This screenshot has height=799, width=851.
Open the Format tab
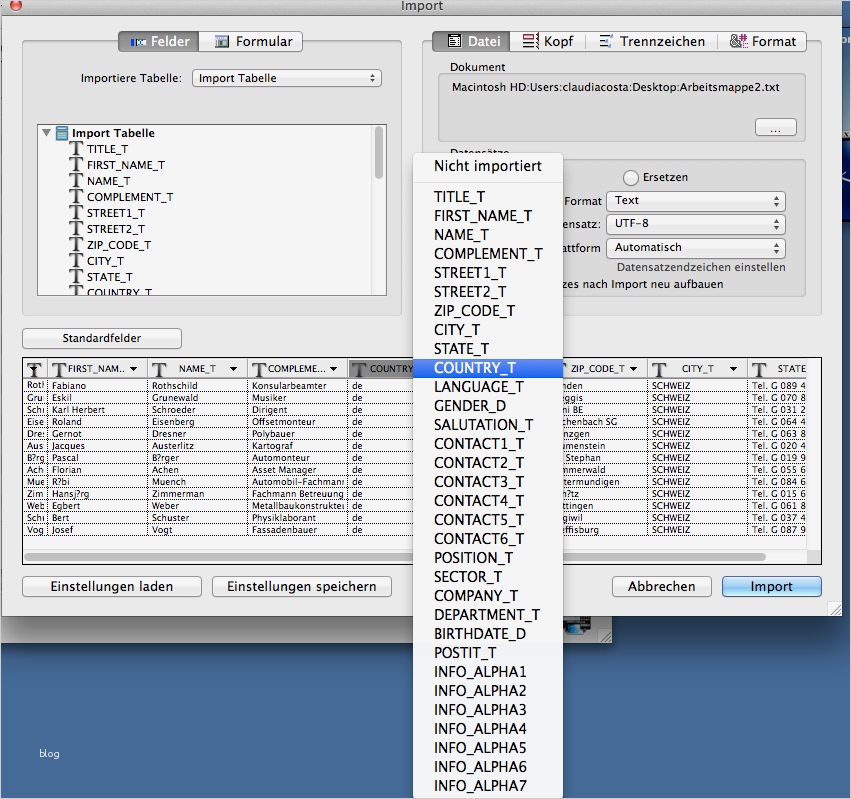pos(762,41)
